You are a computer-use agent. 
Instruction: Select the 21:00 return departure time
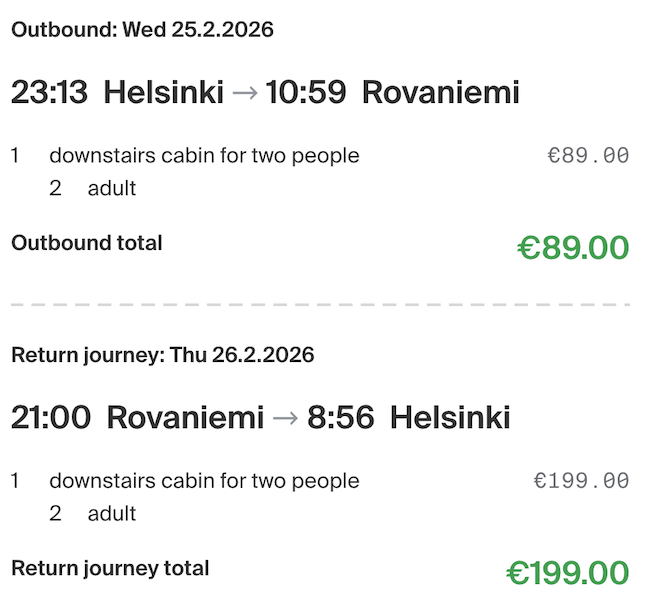[x=51, y=417]
